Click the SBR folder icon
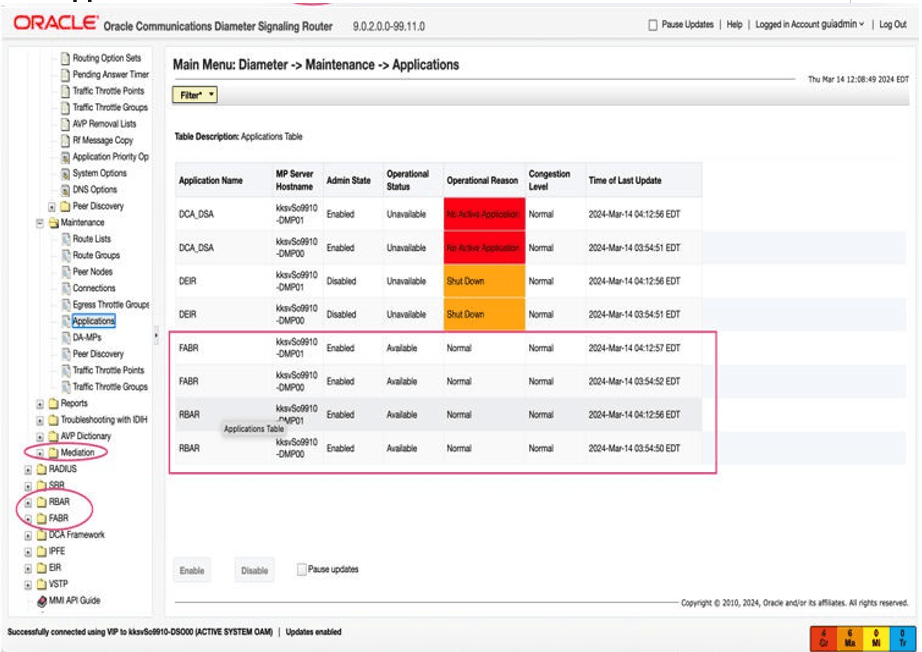 (42, 486)
